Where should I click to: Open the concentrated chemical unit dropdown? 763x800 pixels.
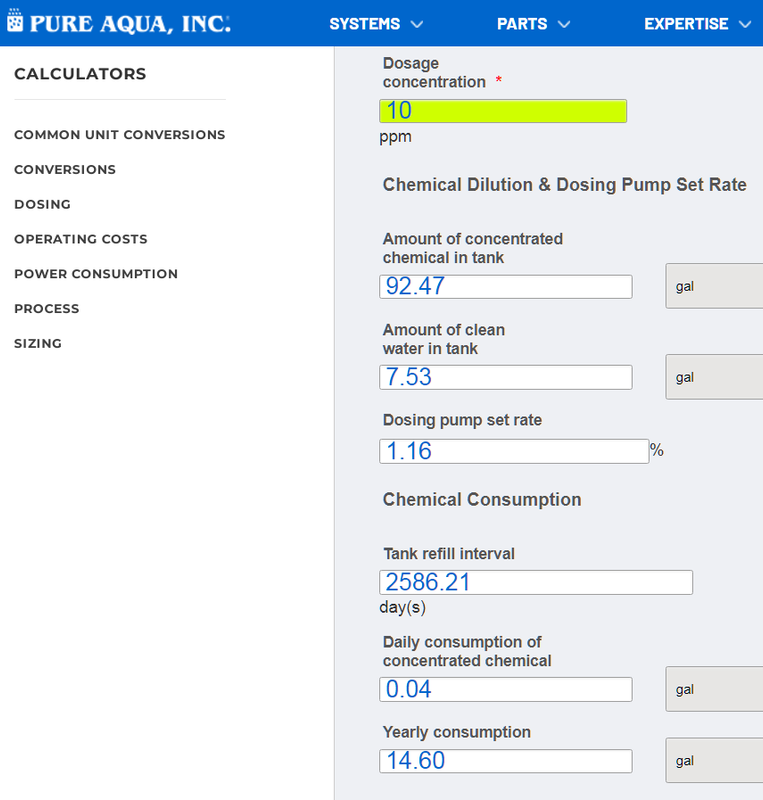714,287
